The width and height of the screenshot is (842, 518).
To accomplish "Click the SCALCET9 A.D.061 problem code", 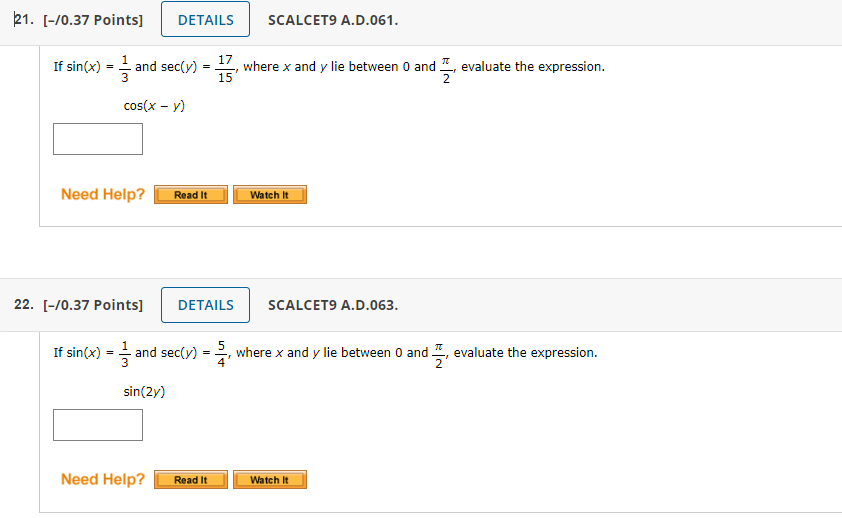I will coord(333,20).
